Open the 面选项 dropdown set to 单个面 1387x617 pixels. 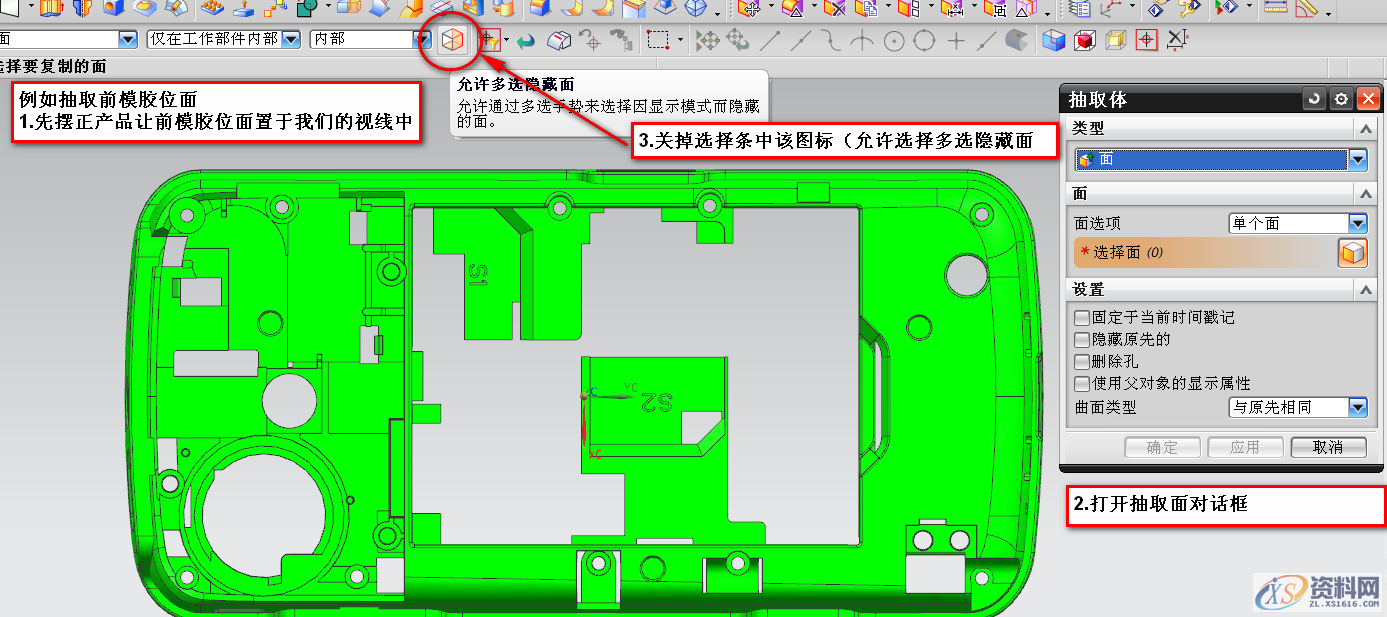click(x=1358, y=223)
